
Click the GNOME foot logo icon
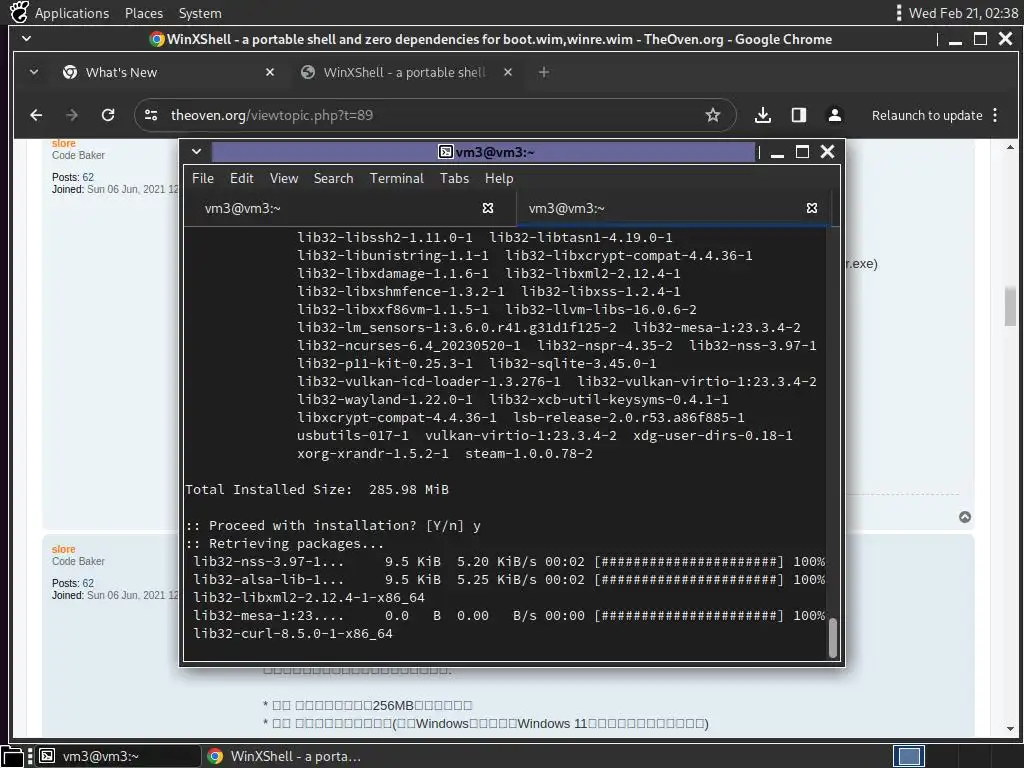[x=18, y=12]
